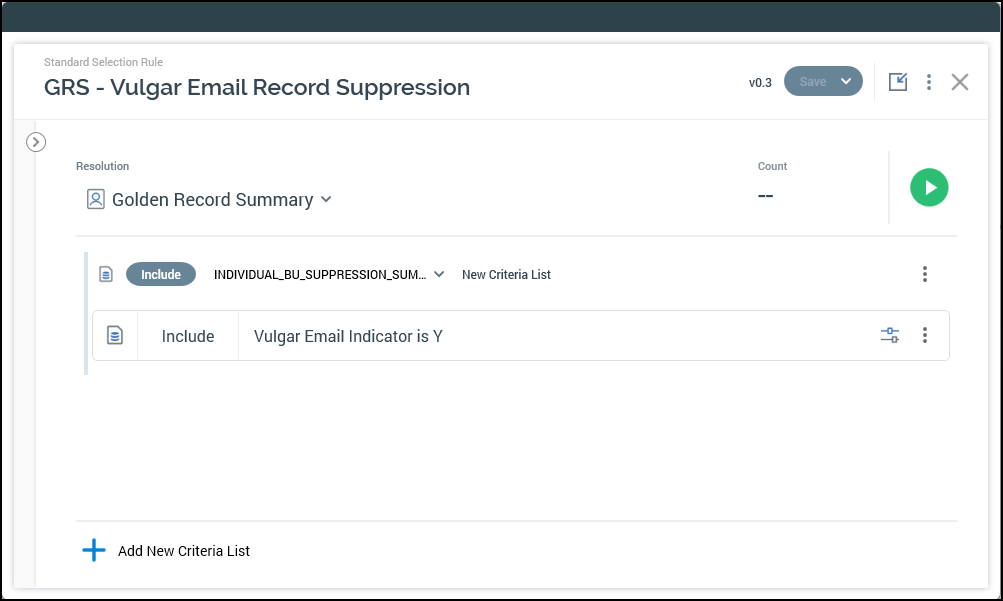1003x601 pixels.
Task: Open the criteria list three-dot menu
Action: (x=925, y=274)
